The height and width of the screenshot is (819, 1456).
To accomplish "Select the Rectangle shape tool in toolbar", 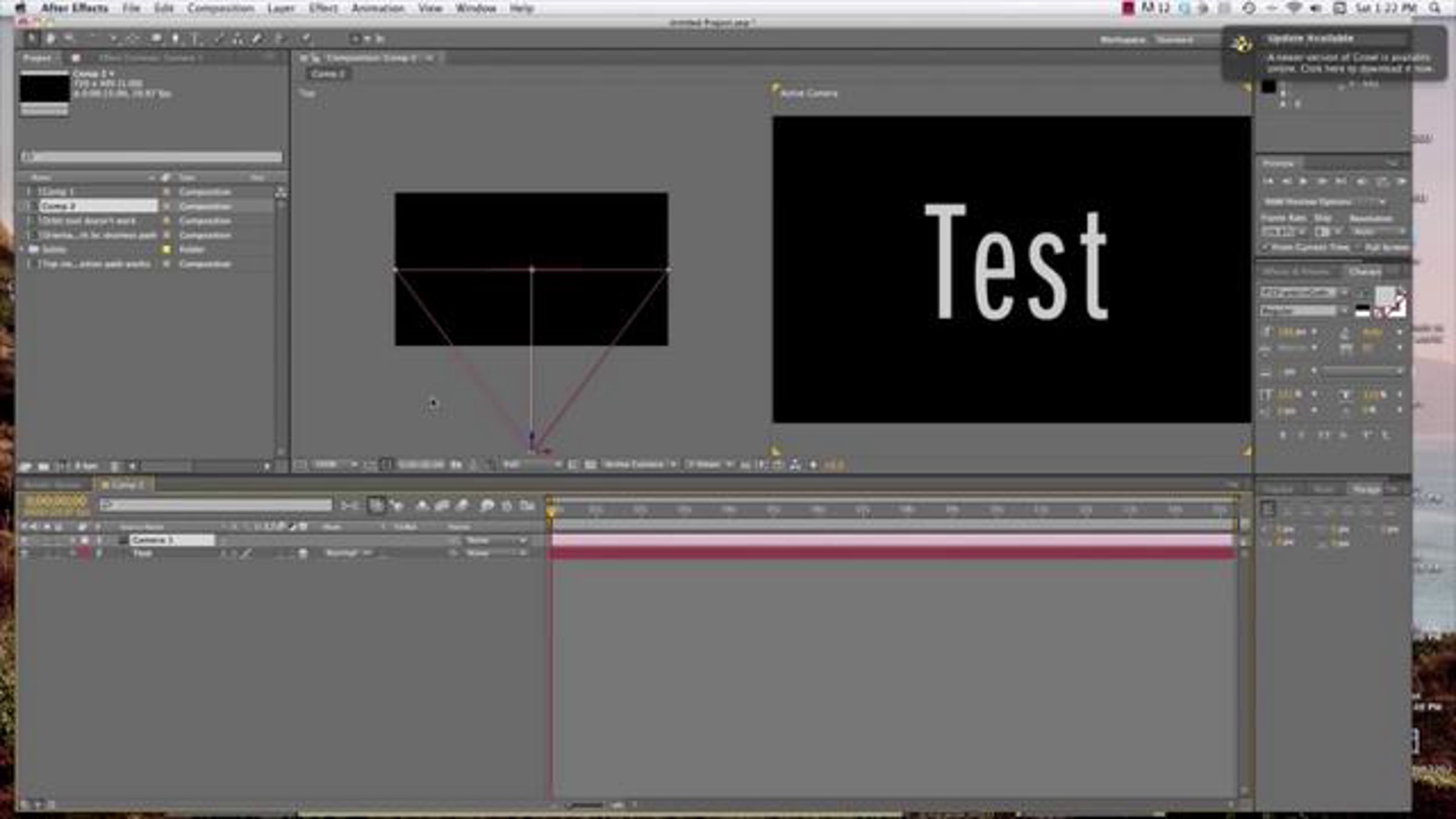I will [x=156, y=39].
